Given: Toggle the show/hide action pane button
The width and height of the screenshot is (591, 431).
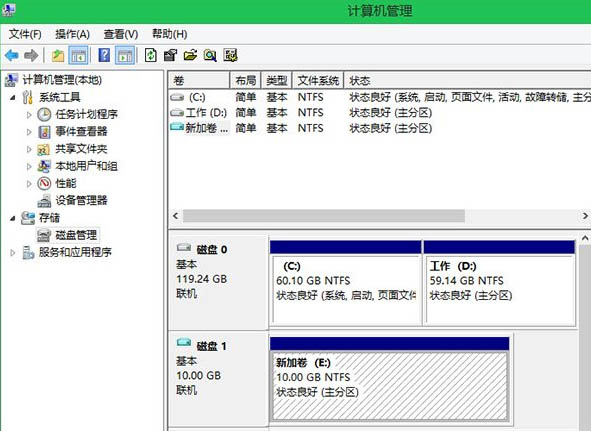Looking at the screenshot, I should point(125,56).
